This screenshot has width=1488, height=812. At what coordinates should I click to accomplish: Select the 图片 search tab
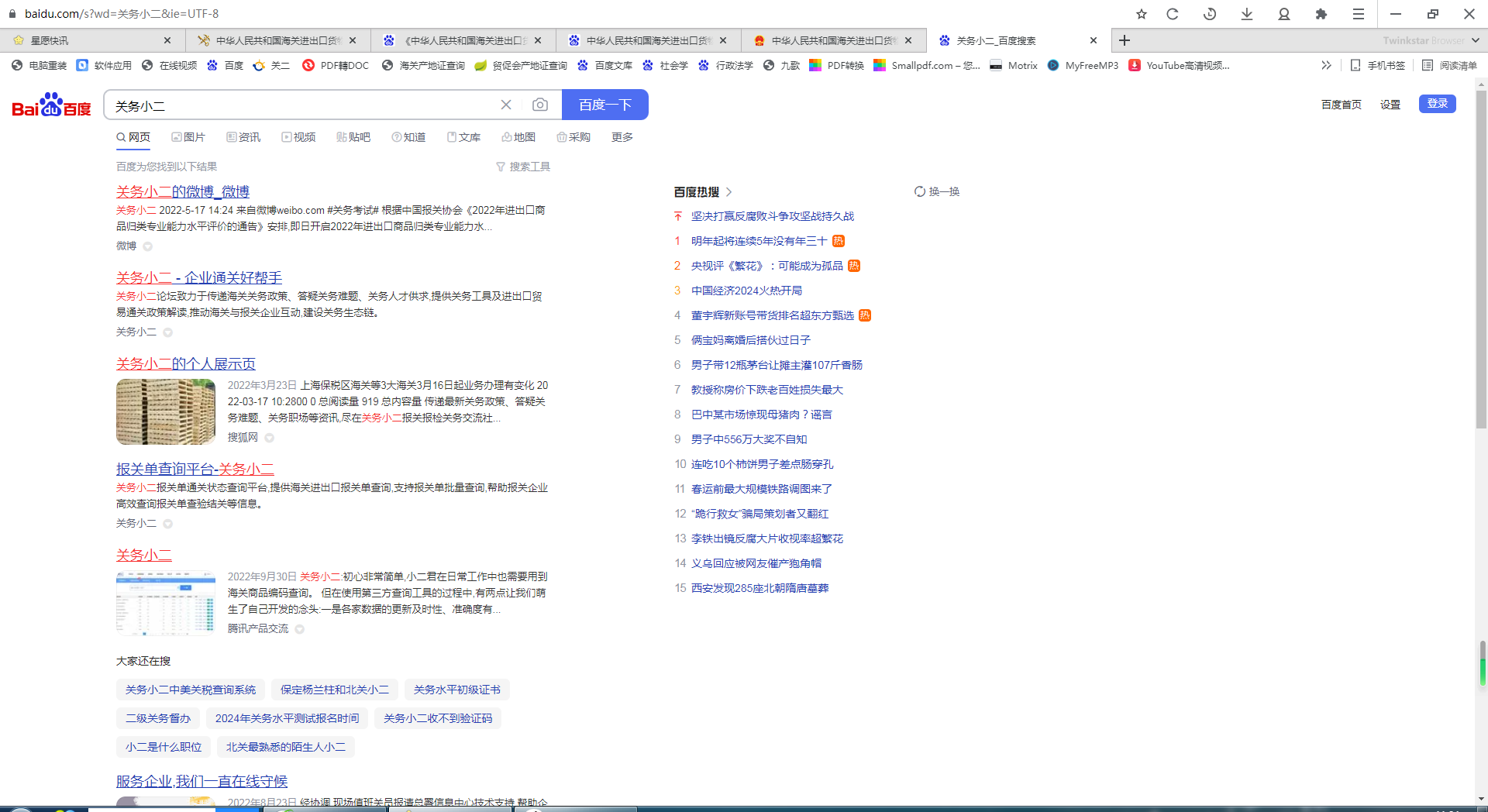coord(188,137)
